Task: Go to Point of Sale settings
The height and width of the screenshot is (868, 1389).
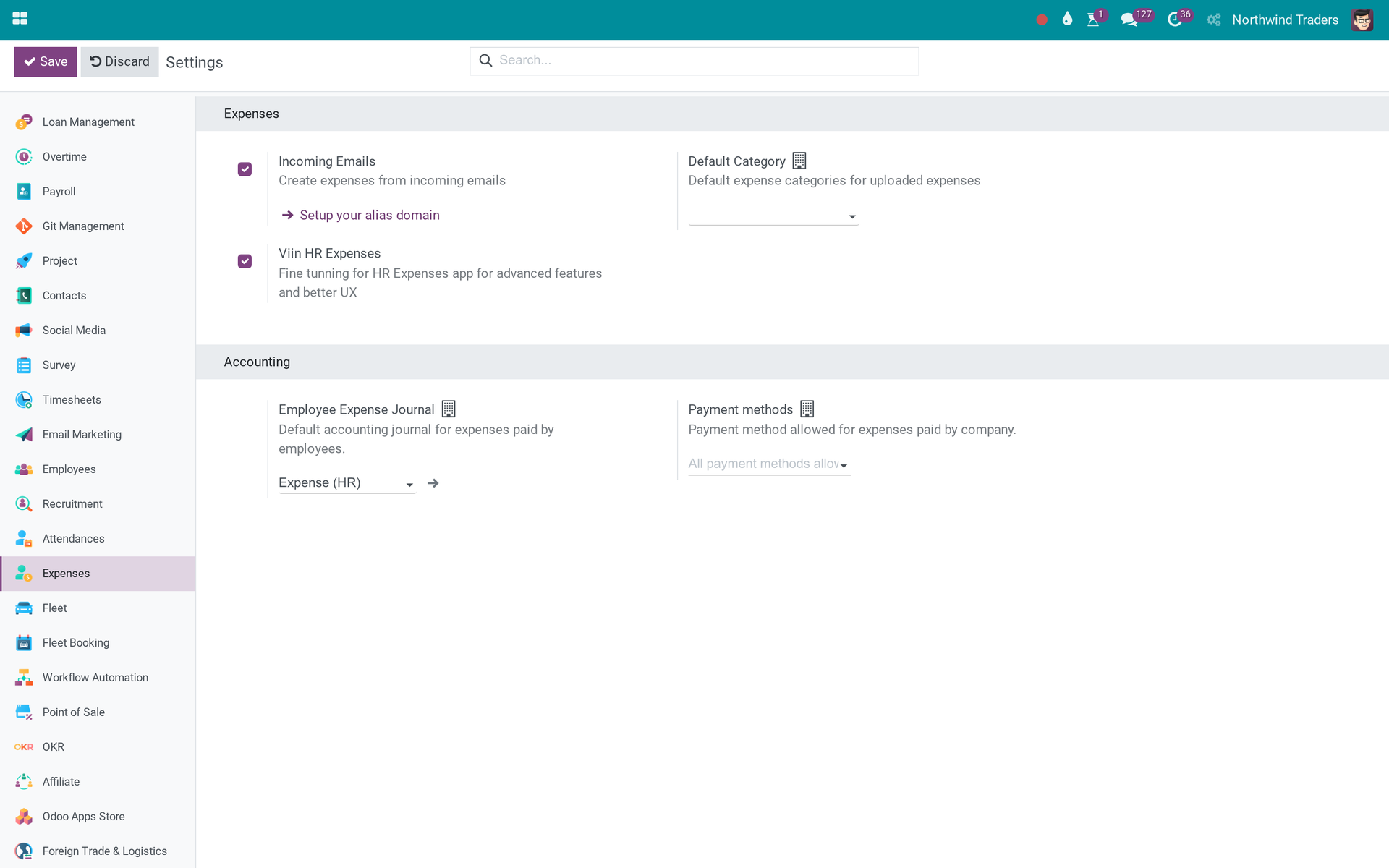Action: 98,712
